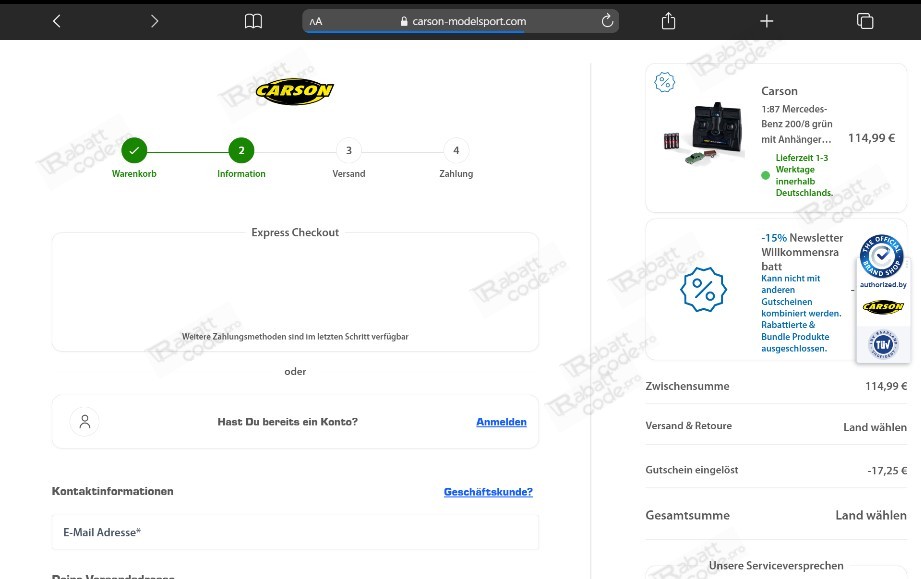
Task: Click 'Land wählen' next to Versand & Retoure
Action: [x=875, y=427]
